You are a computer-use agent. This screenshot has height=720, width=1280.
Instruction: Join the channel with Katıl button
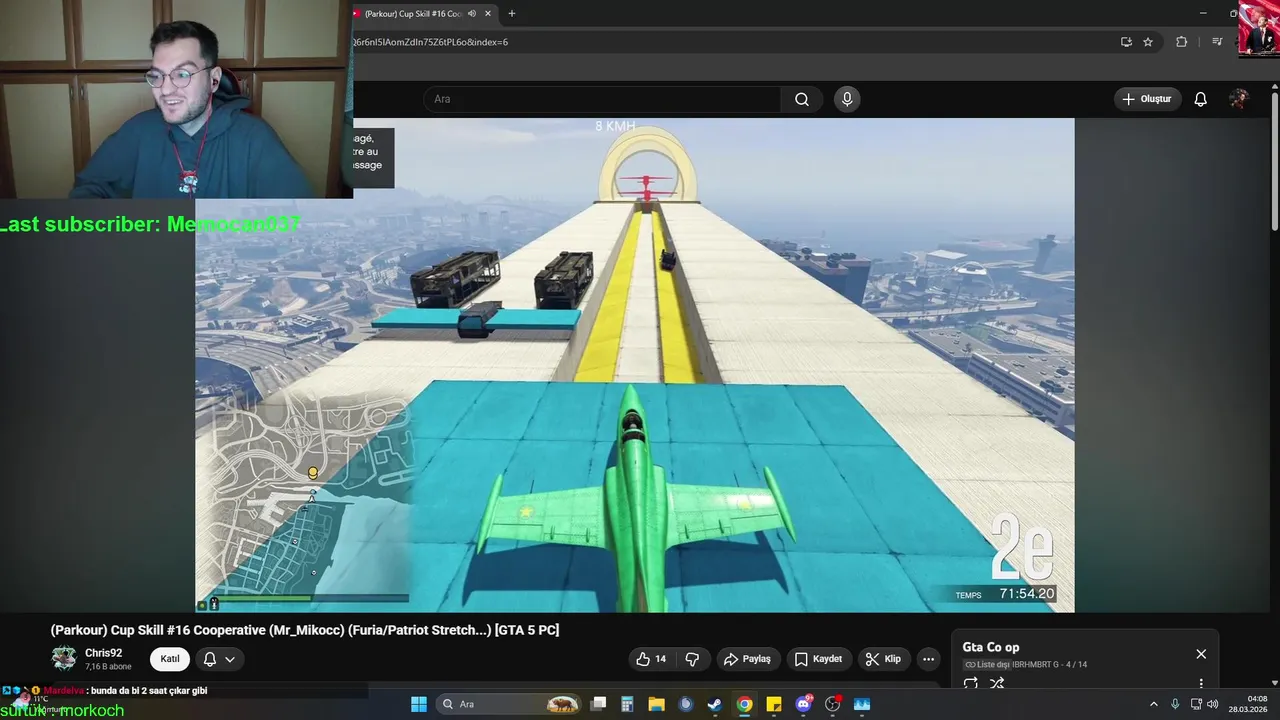pos(170,659)
